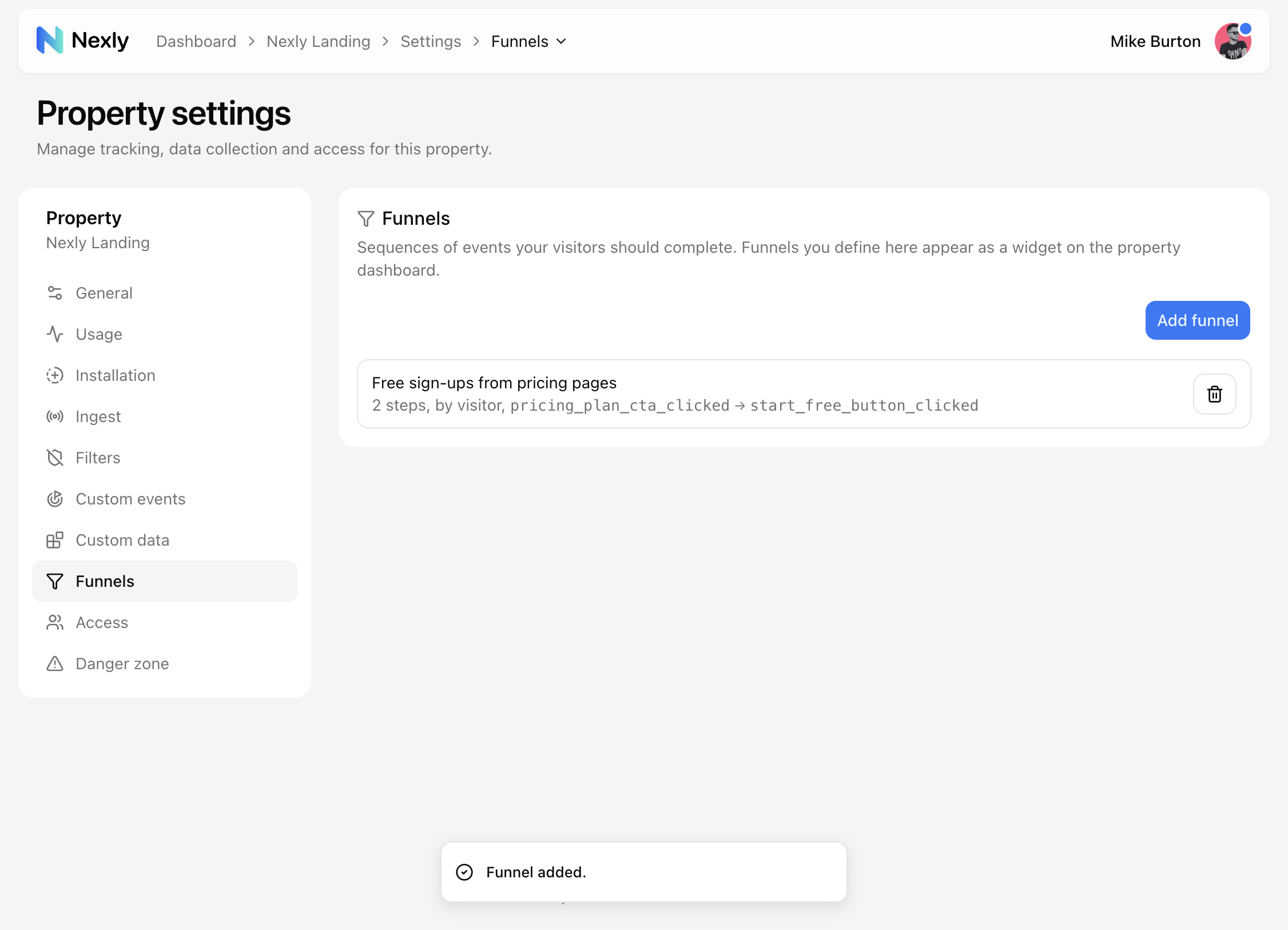This screenshot has height=930, width=1288.
Task: Open Access settings
Action: [165, 622]
